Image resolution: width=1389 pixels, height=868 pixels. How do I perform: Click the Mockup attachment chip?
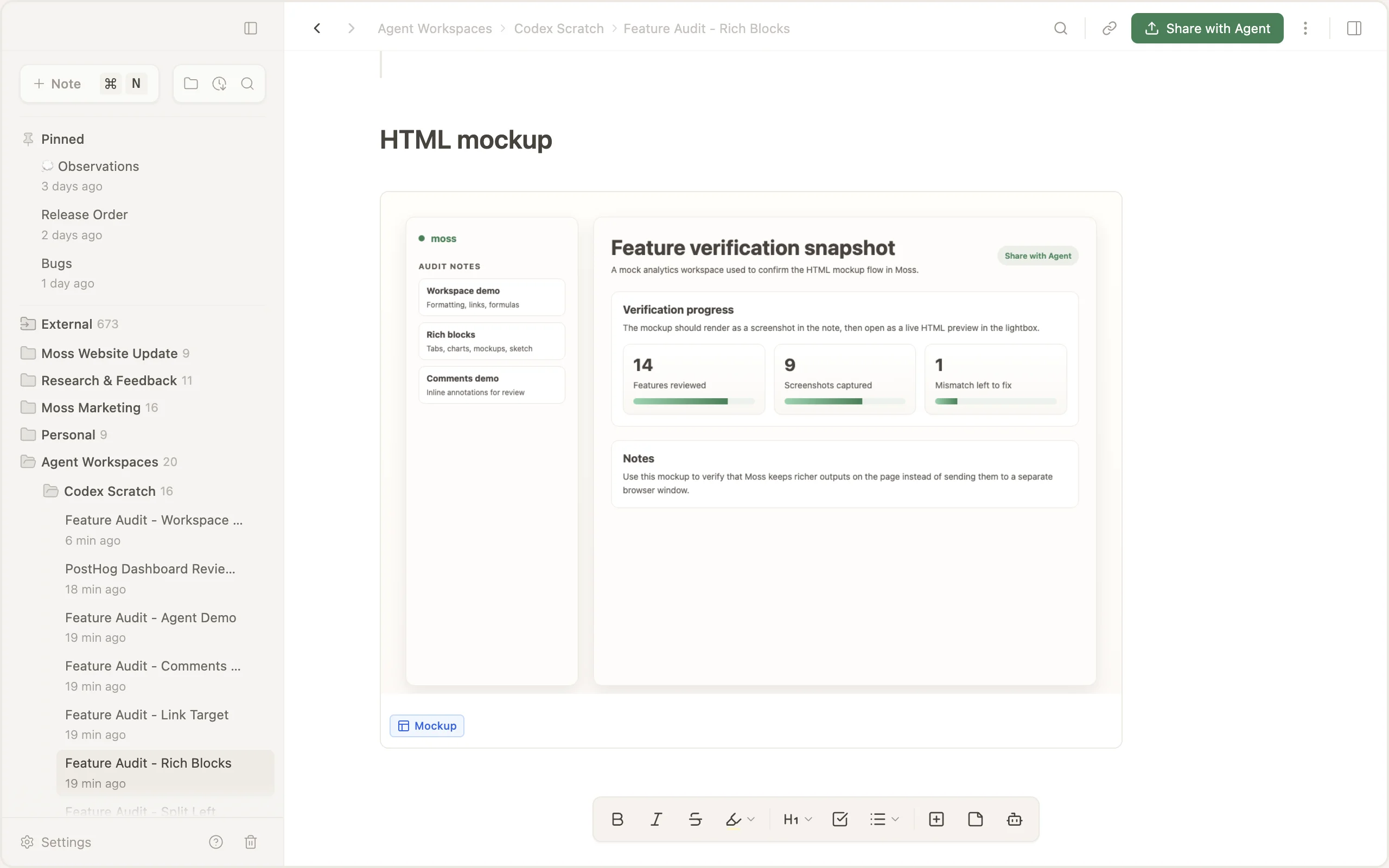tap(426, 725)
